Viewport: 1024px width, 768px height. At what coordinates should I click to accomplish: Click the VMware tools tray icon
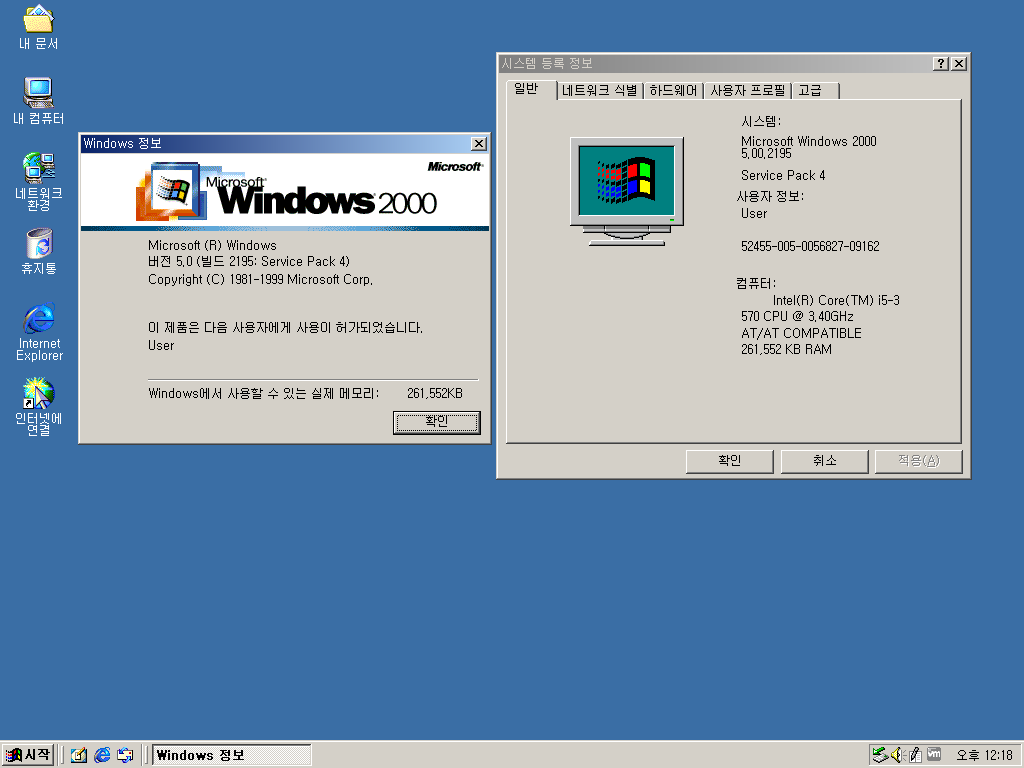tap(934, 754)
